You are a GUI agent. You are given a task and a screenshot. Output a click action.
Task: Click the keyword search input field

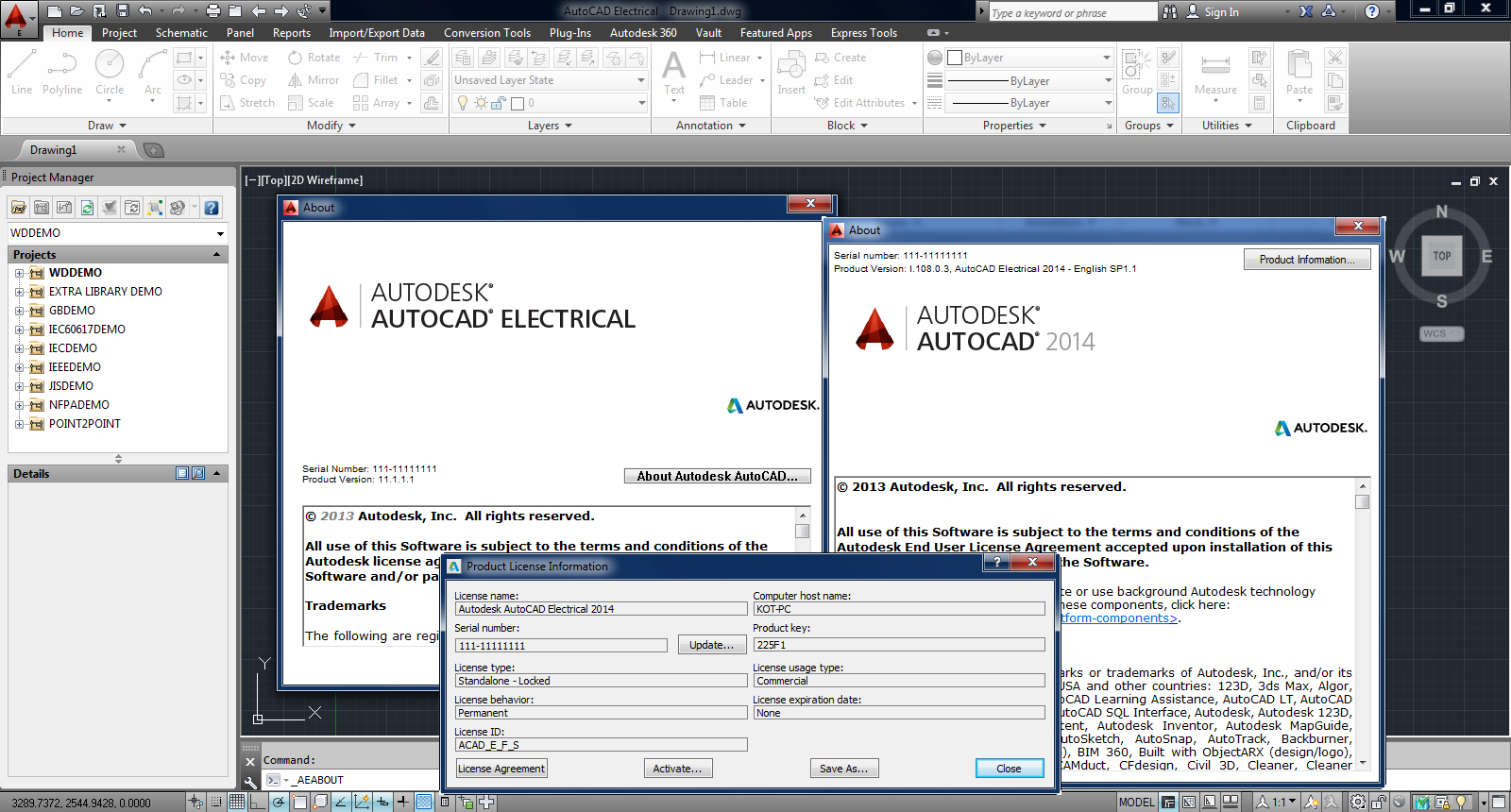point(1073,12)
